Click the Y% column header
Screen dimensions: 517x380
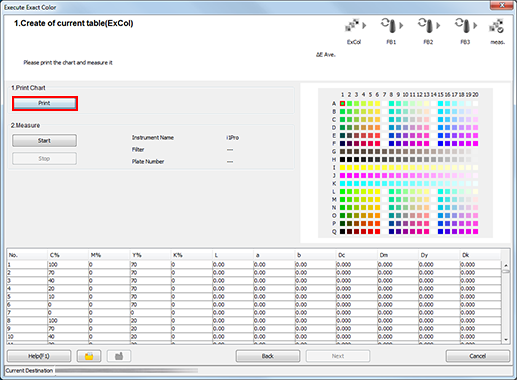[x=151, y=255]
